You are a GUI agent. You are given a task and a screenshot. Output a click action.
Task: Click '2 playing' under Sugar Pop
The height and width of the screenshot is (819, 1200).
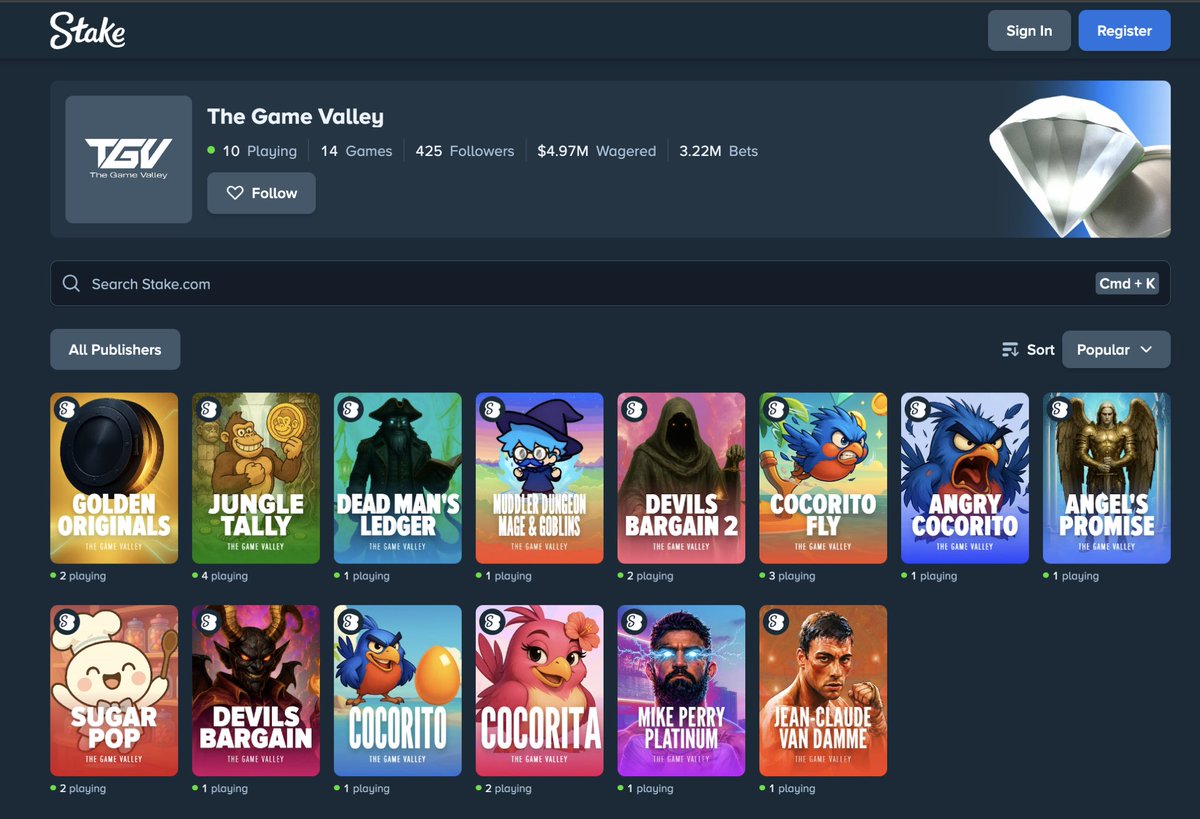click(78, 789)
